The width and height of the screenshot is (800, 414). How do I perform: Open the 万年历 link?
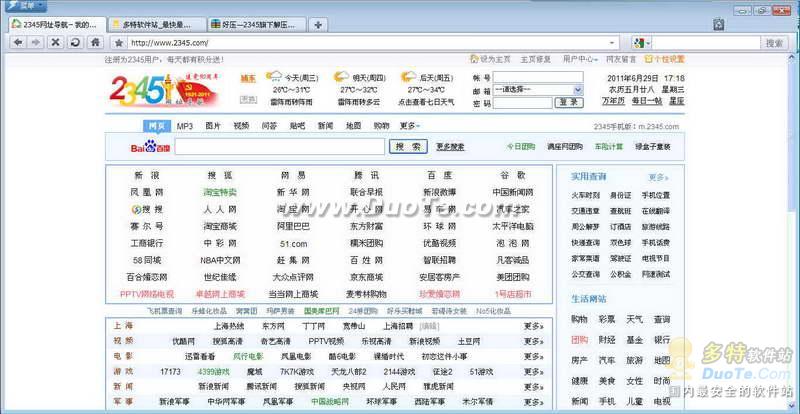(613, 101)
